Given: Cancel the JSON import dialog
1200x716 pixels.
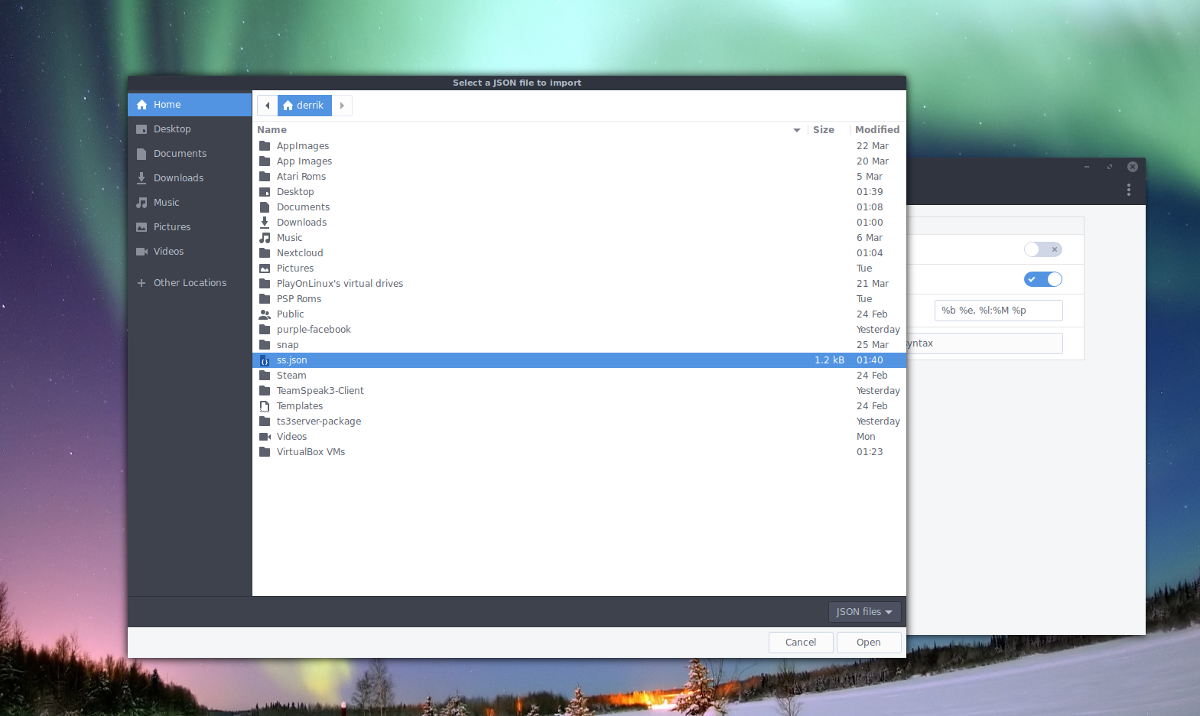Looking at the screenshot, I should tap(800, 641).
